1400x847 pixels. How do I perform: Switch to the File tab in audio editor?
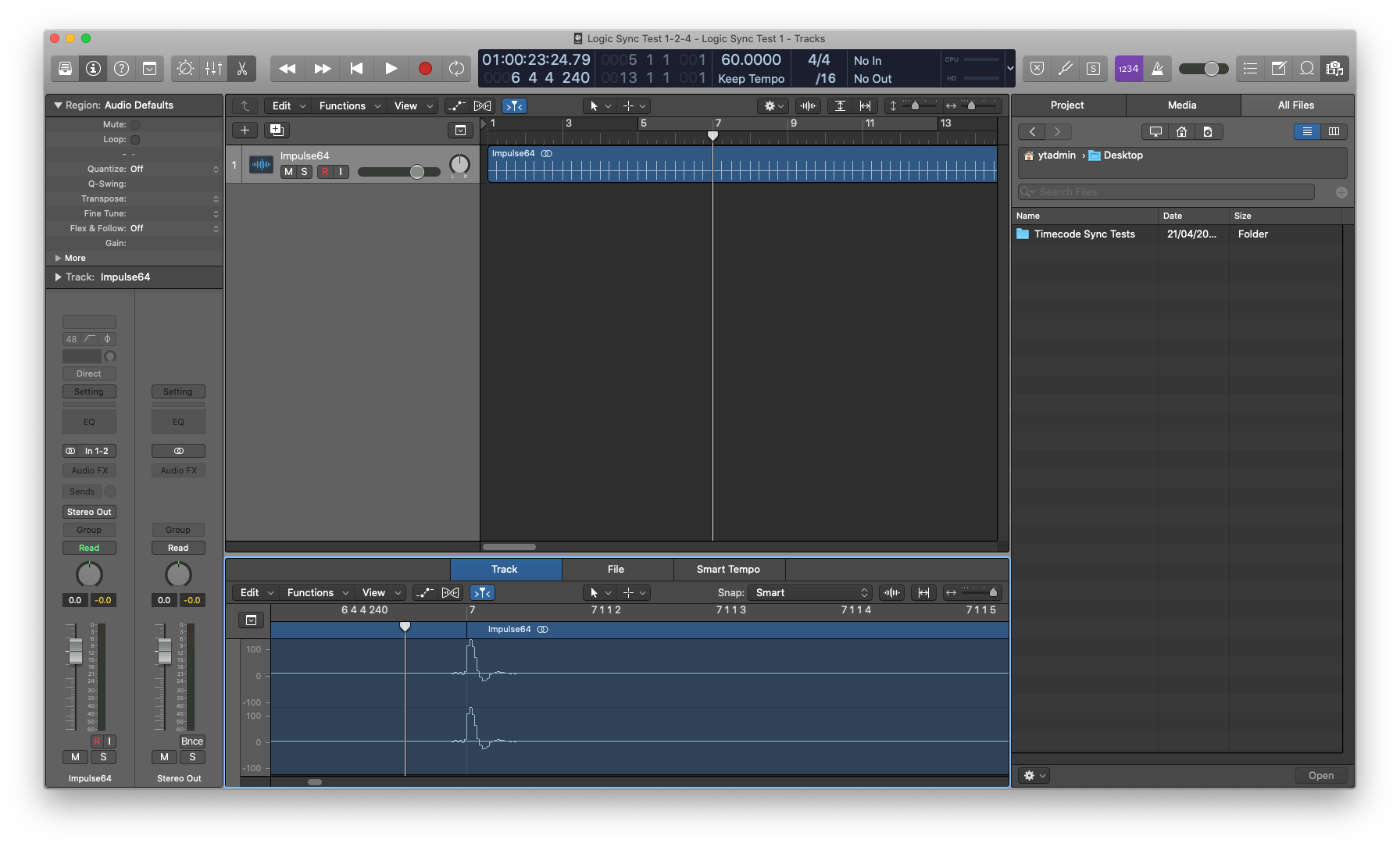(x=616, y=570)
